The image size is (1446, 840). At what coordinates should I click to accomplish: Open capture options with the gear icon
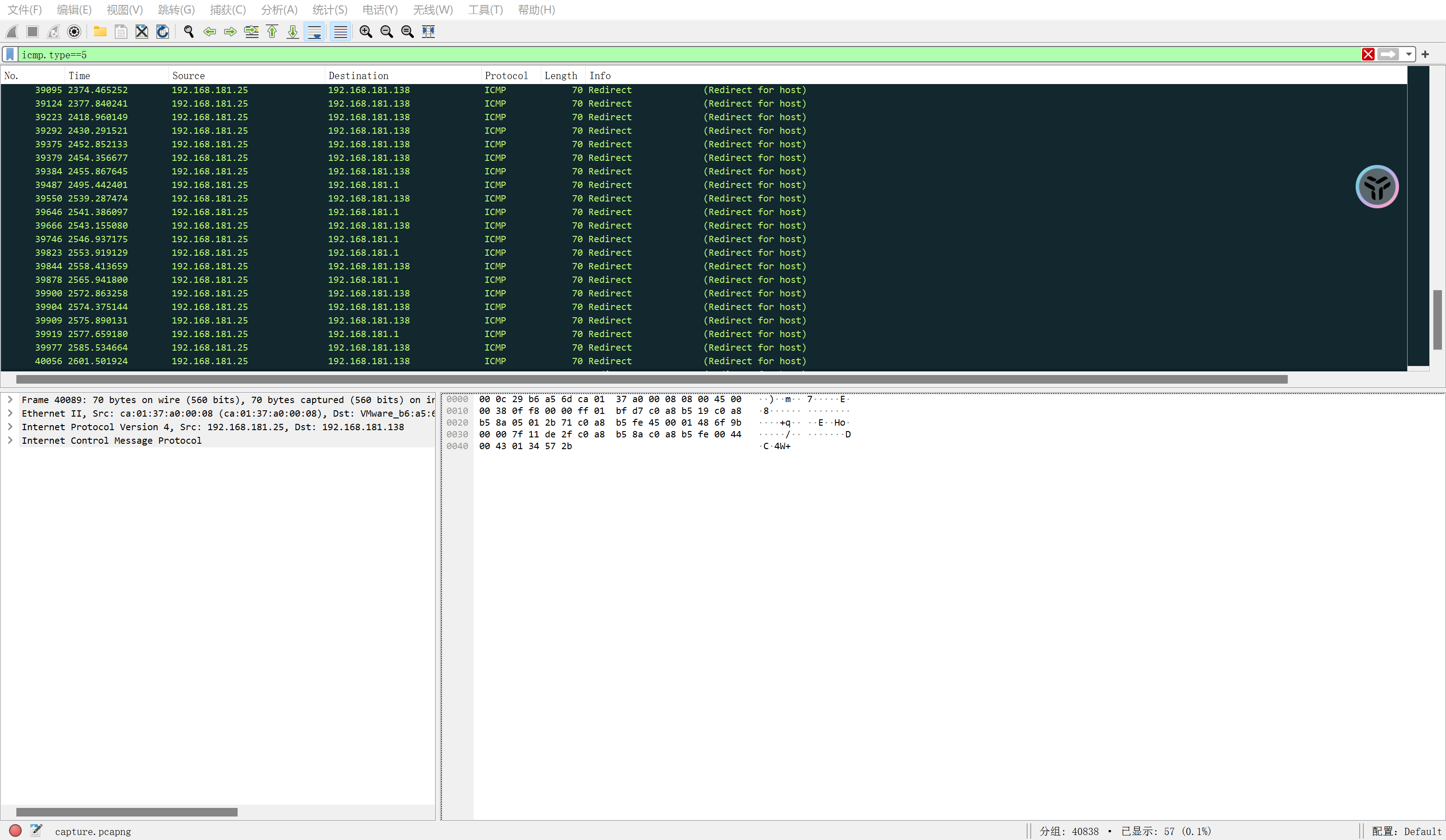point(74,32)
